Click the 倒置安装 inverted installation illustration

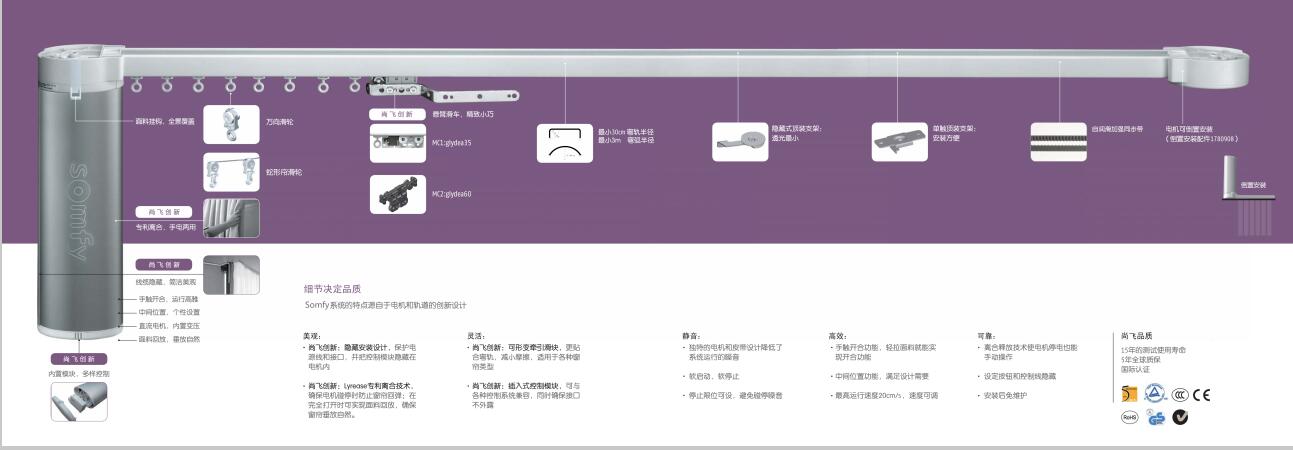1249,198
